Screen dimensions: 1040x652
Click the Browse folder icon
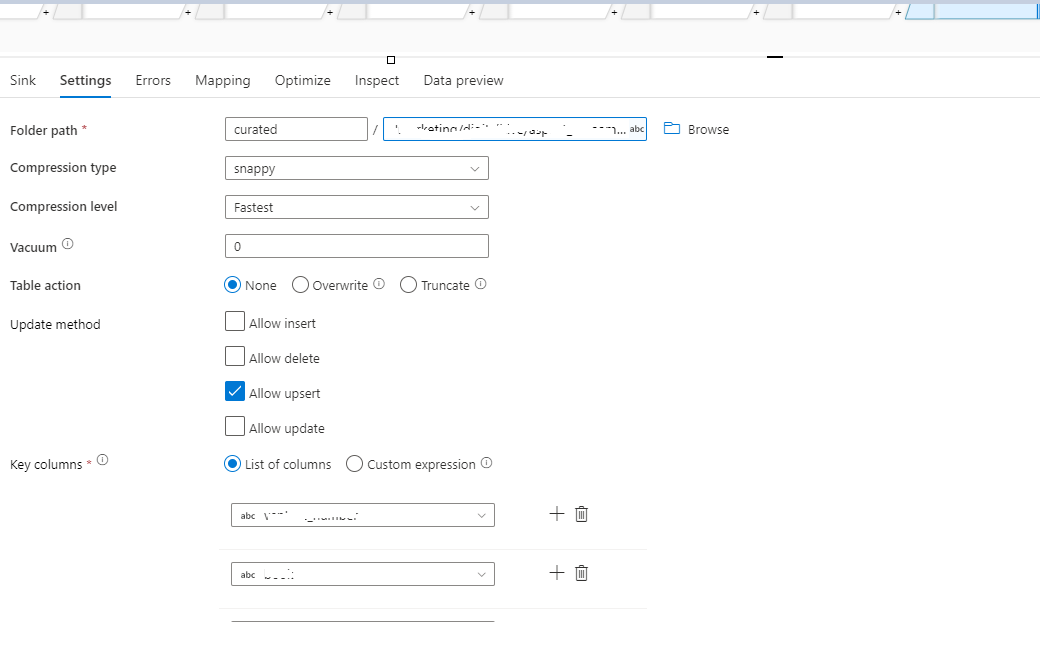672,129
